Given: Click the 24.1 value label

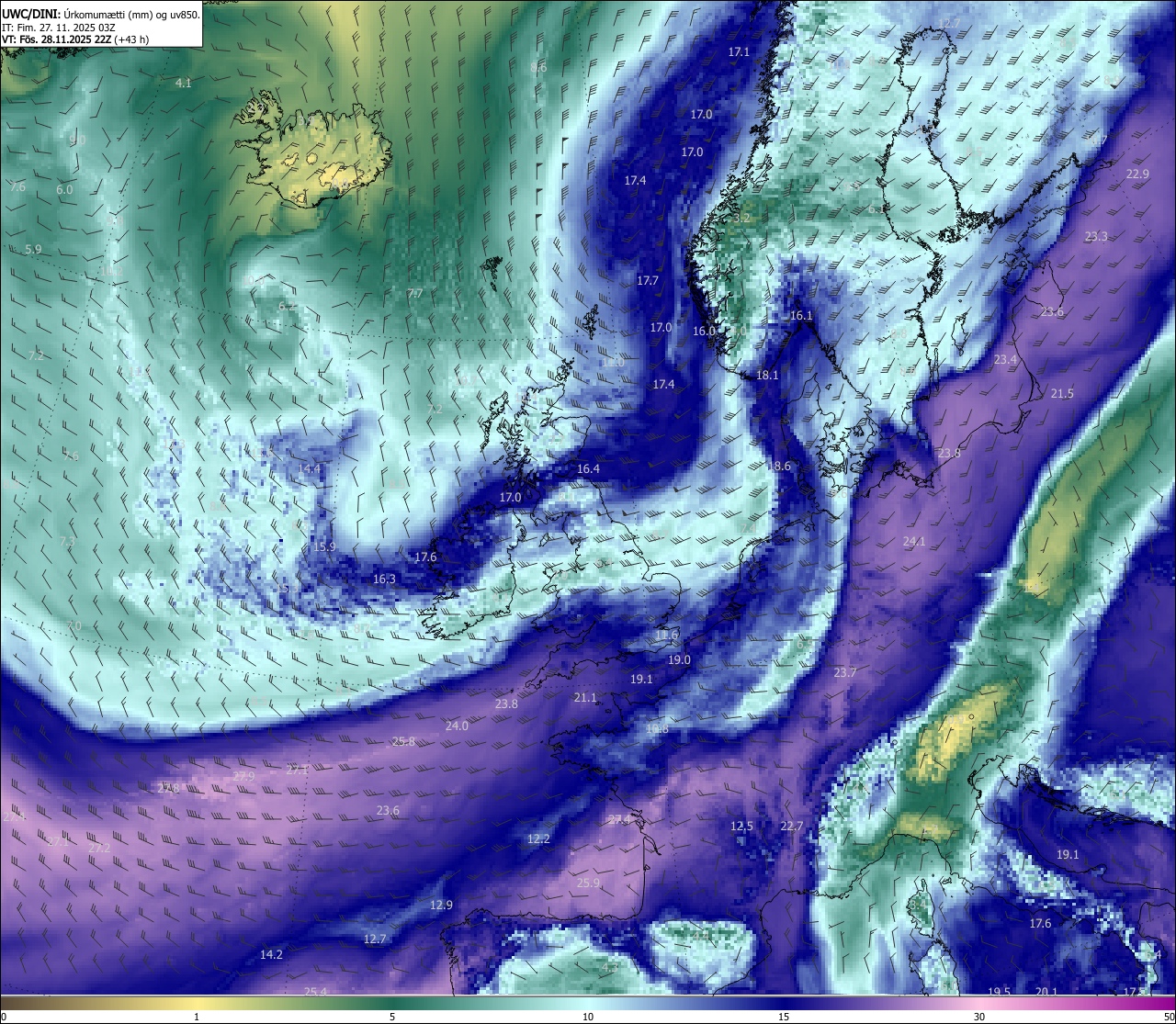Looking at the screenshot, I should point(914,542).
